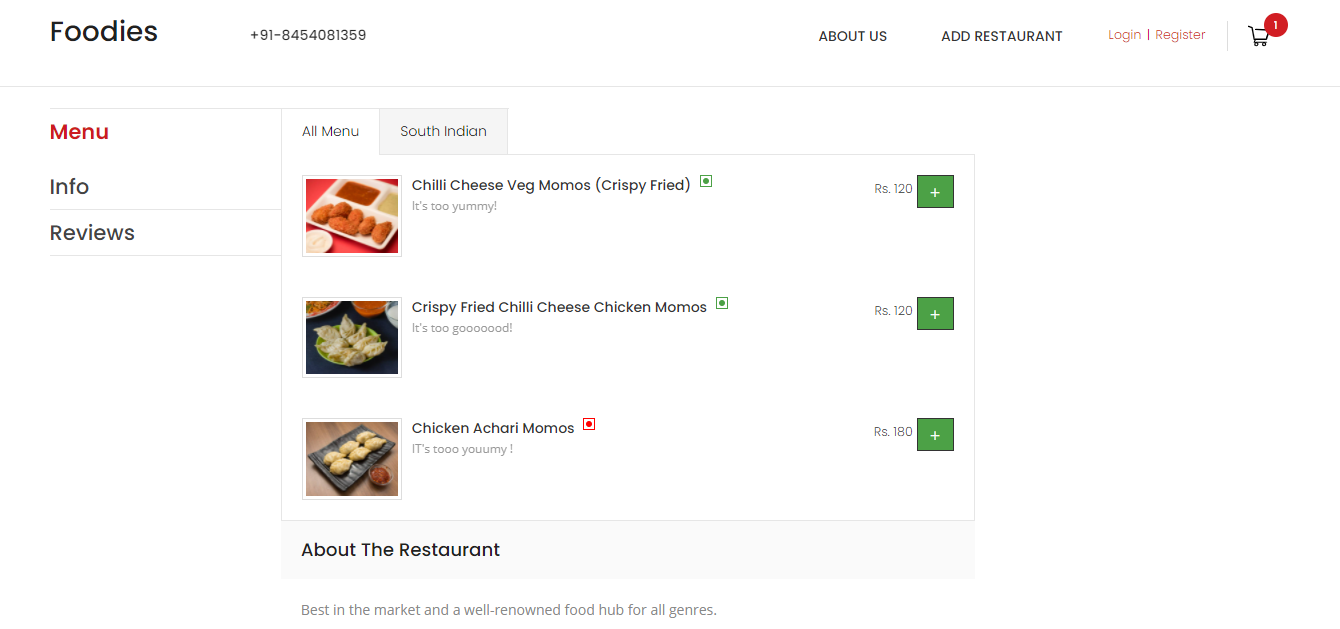
Task: Open the ABOUT US page
Action: [852, 36]
